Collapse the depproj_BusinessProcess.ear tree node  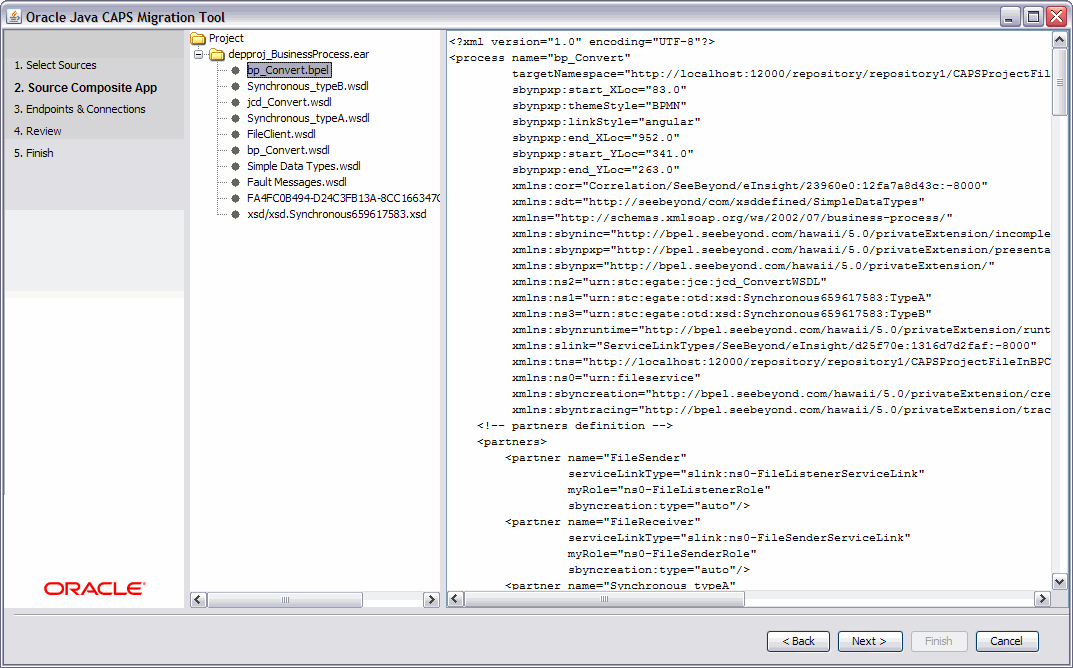tap(198, 54)
